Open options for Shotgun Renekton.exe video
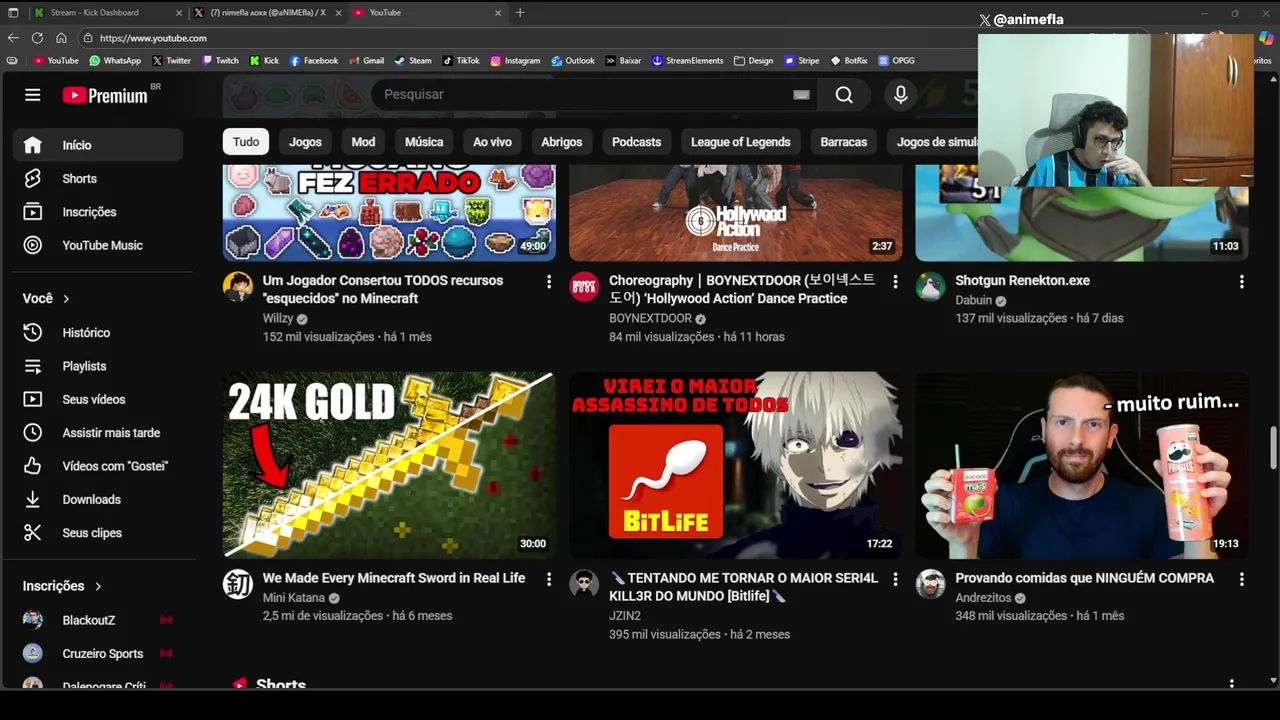Image resolution: width=1280 pixels, height=720 pixels. tap(1241, 282)
